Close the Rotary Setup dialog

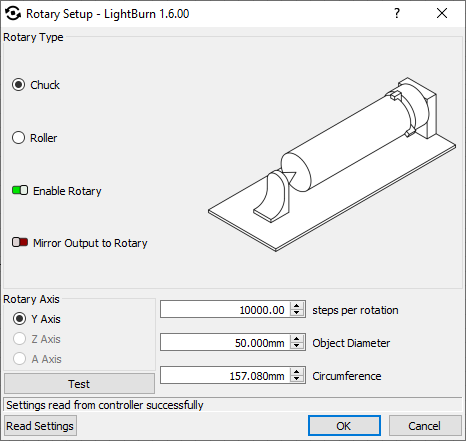(442, 13)
